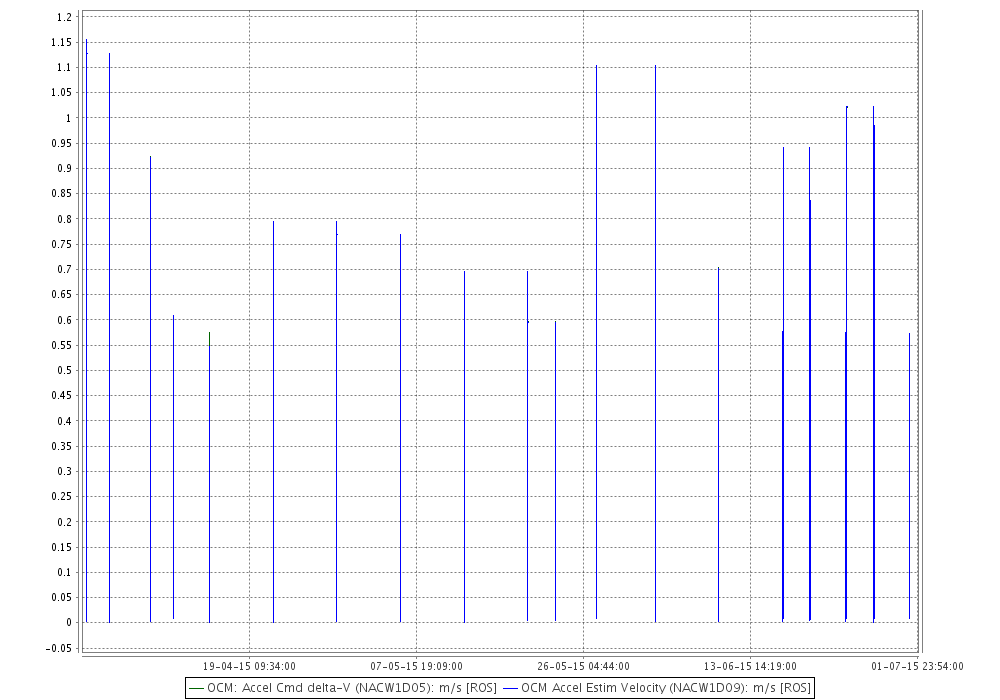Click y-axis tick label 0.5
1000x700 pixels.
pos(64,370)
